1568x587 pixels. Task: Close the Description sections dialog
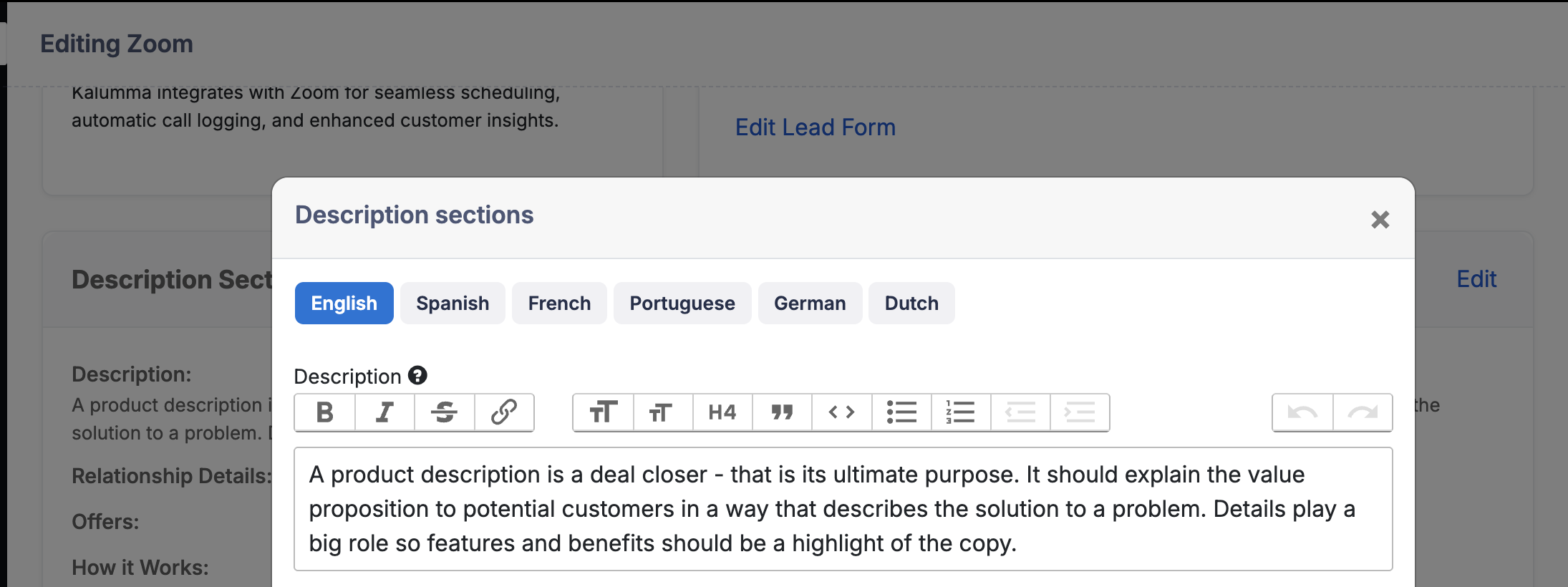coord(1380,219)
